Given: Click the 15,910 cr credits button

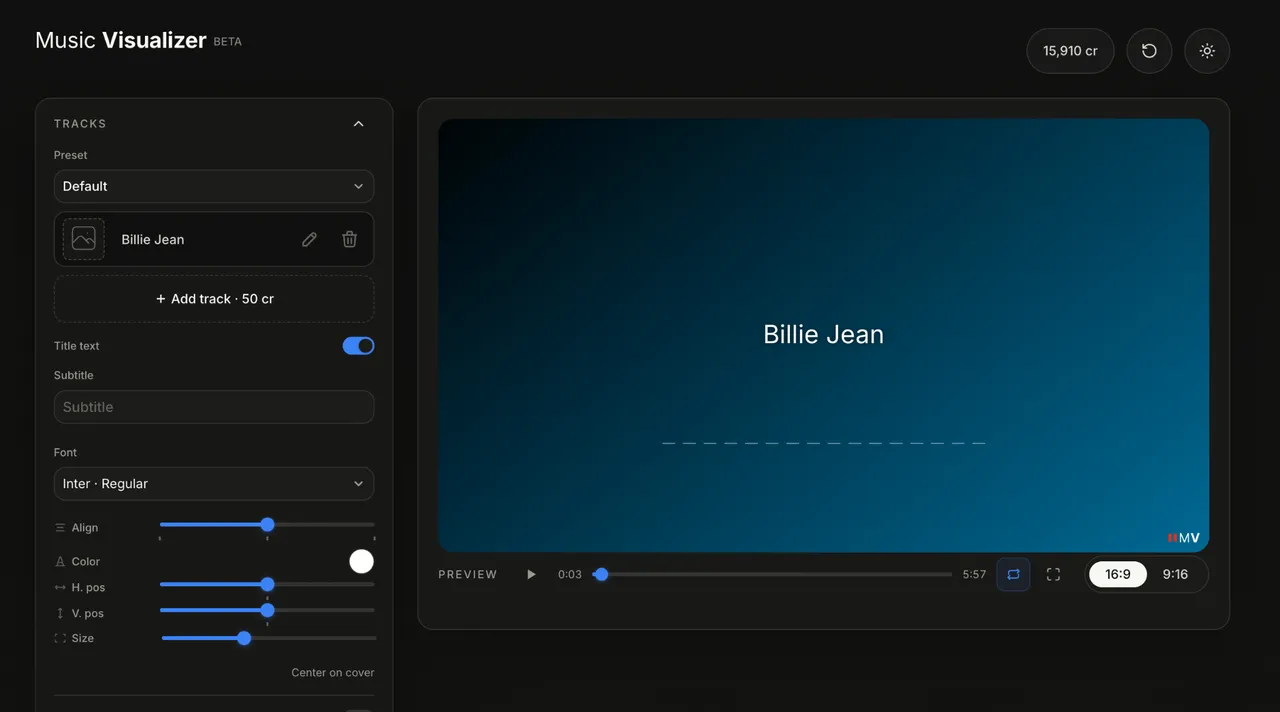Looking at the screenshot, I should 1070,51.
